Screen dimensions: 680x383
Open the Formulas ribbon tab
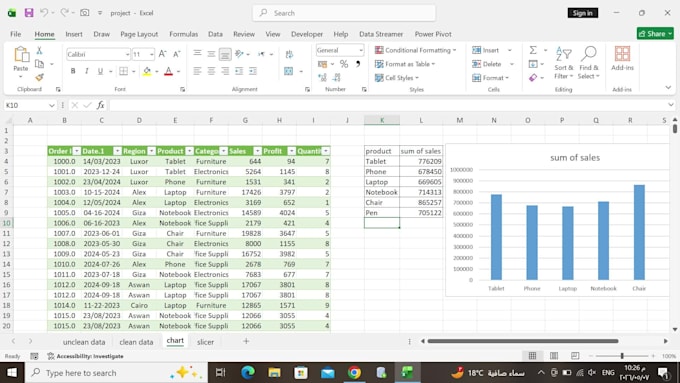click(x=183, y=34)
